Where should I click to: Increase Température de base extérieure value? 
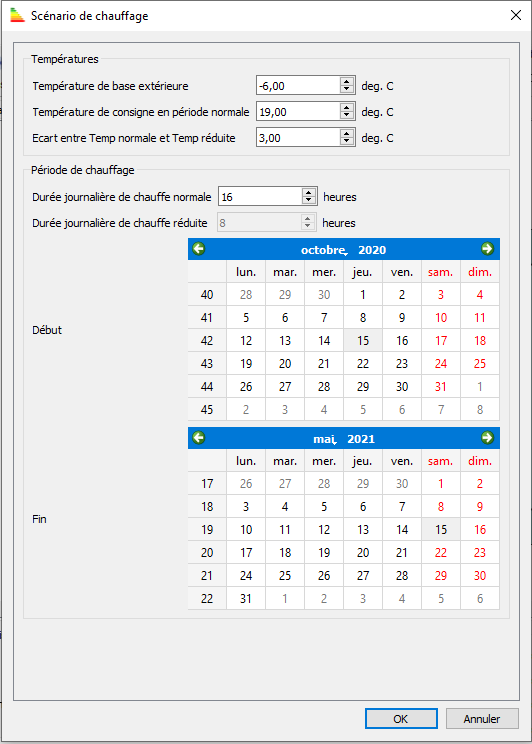point(347,82)
